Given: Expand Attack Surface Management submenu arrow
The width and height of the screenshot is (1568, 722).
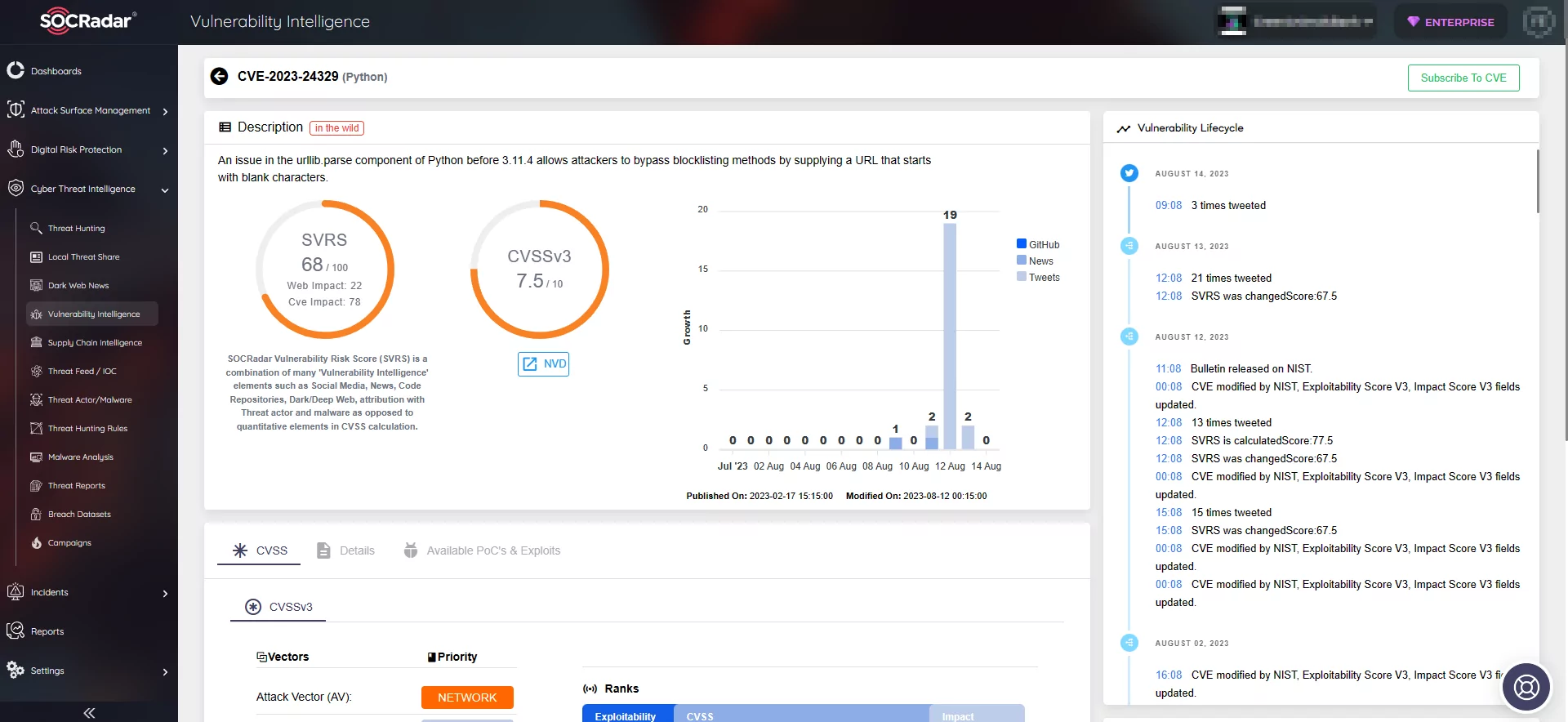Looking at the screenshot, I should [x=165, y=111].
